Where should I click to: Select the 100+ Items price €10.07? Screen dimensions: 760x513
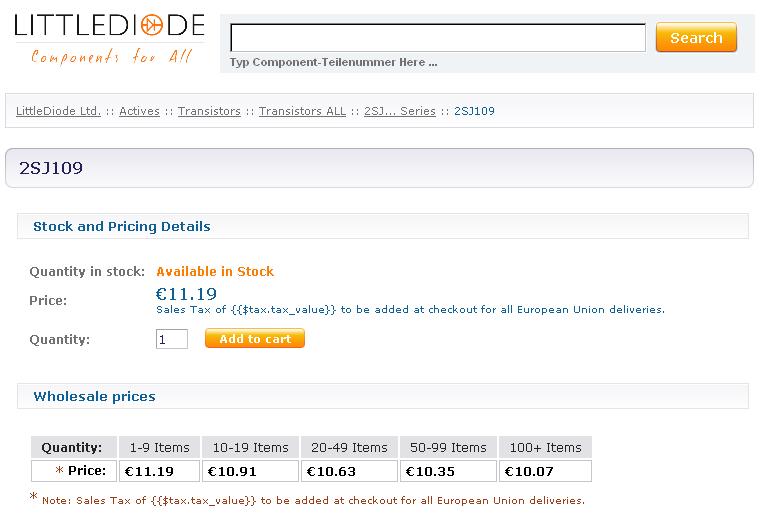coord(545,471)
